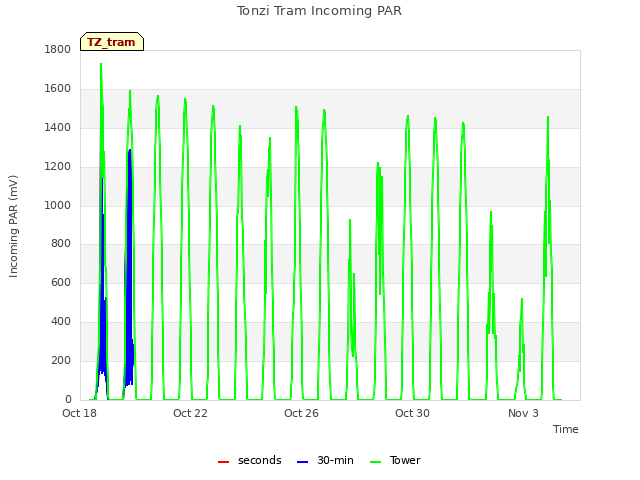640x480 pixels.
Task: Click the blue 30-min legend swatch
Action: (x=302, y=462)
